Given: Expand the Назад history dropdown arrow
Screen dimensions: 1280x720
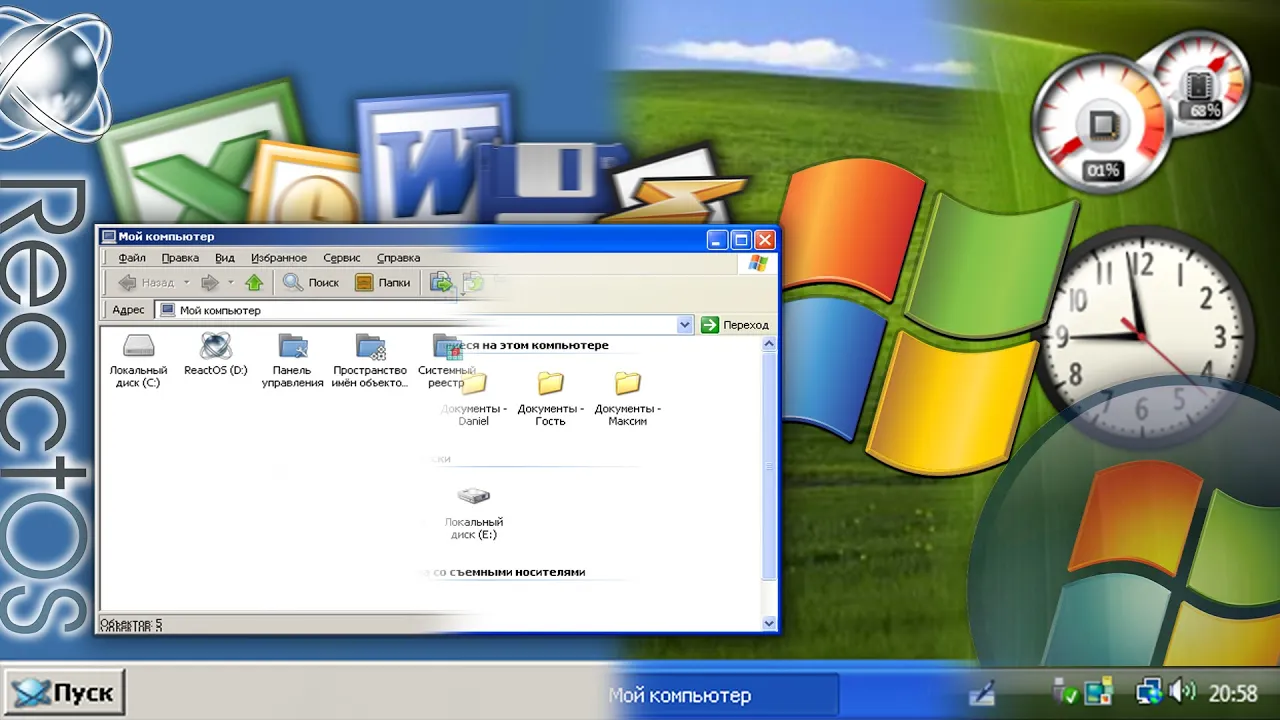Looking at the screenshot, I should 186,283.
